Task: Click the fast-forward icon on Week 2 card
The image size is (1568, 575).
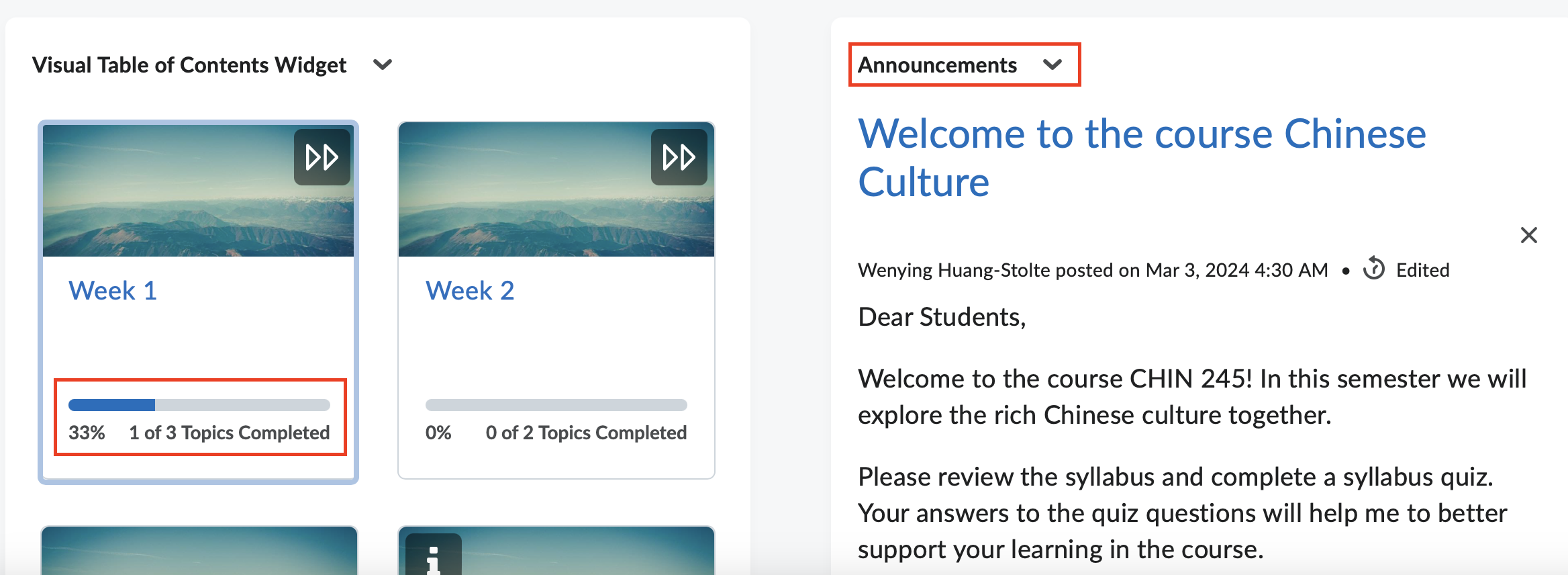Action: 679,158
